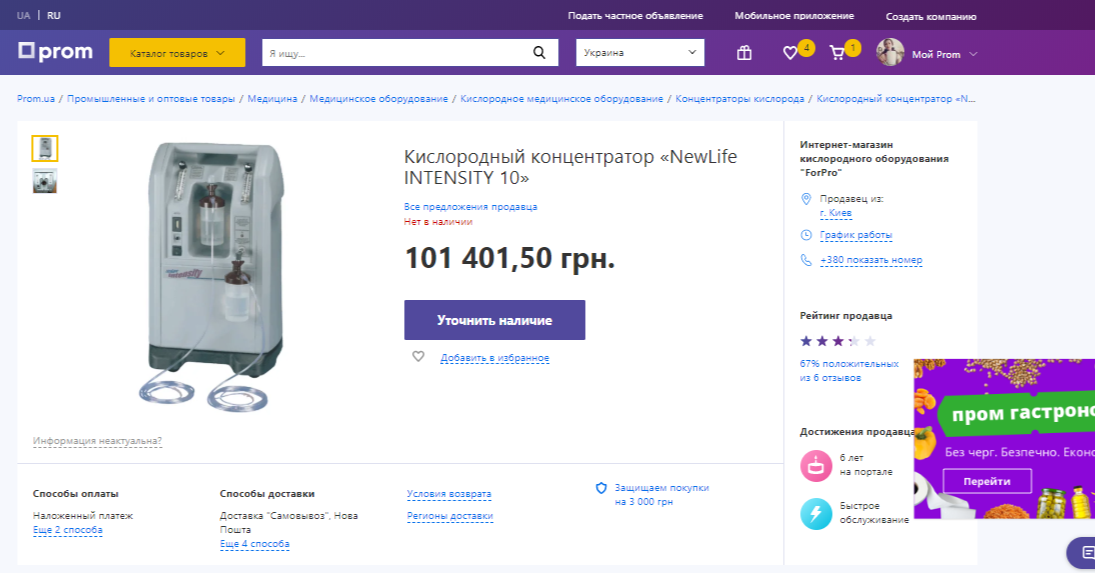Click the user avatar picture
Image resolution: width=1095 pixels, height=573 pixels.
(x=890, y=52)
